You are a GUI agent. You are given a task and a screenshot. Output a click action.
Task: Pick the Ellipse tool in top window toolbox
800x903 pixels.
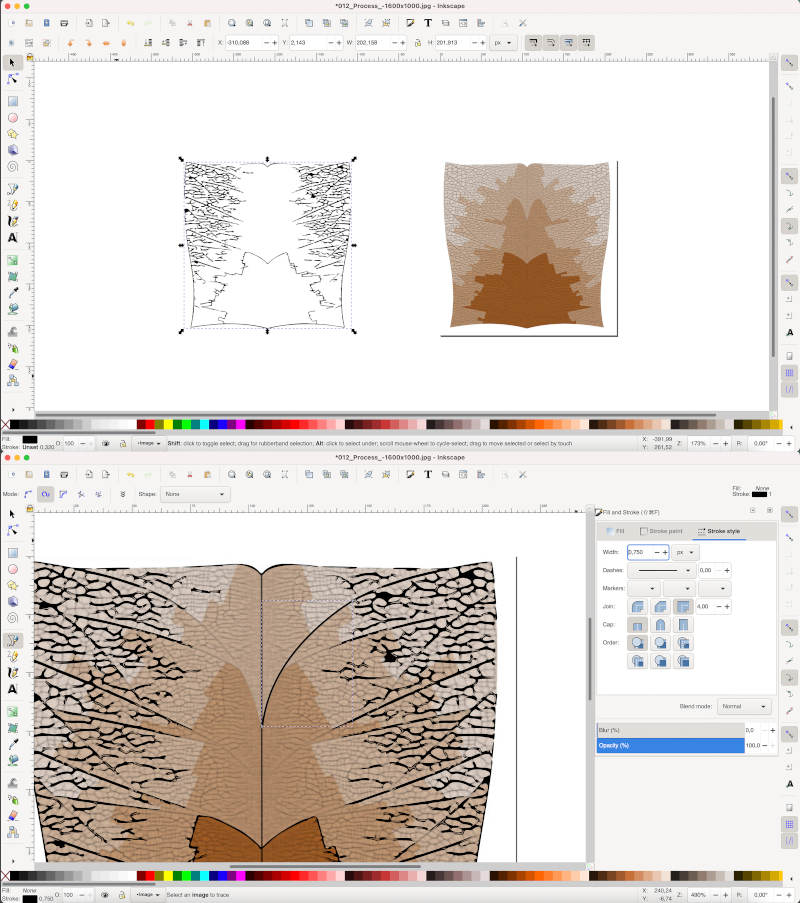click(12, 117)
